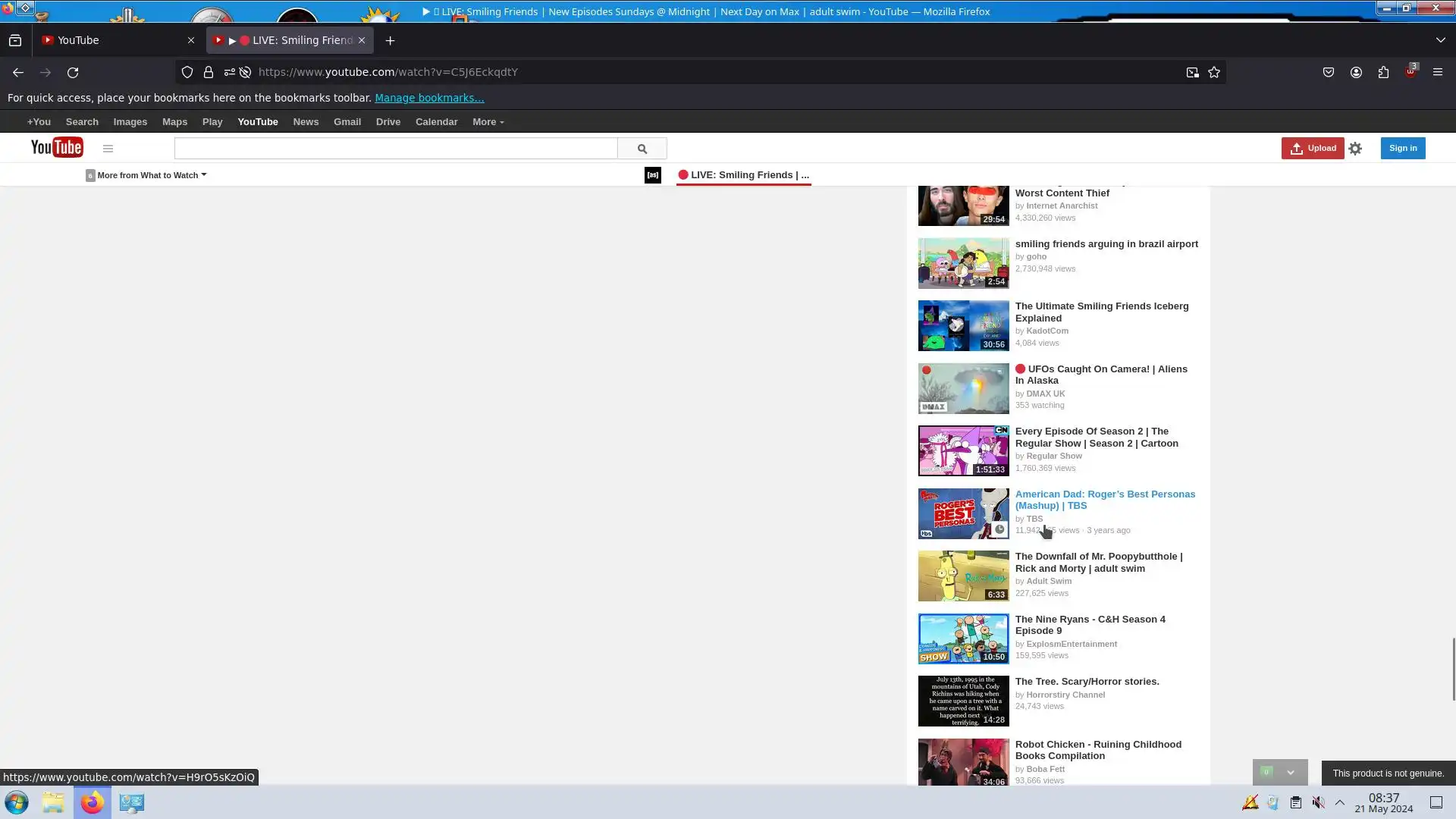Click the Sign in button
The height and width of the screenshot is (819, 1456).
[1402, 148]
